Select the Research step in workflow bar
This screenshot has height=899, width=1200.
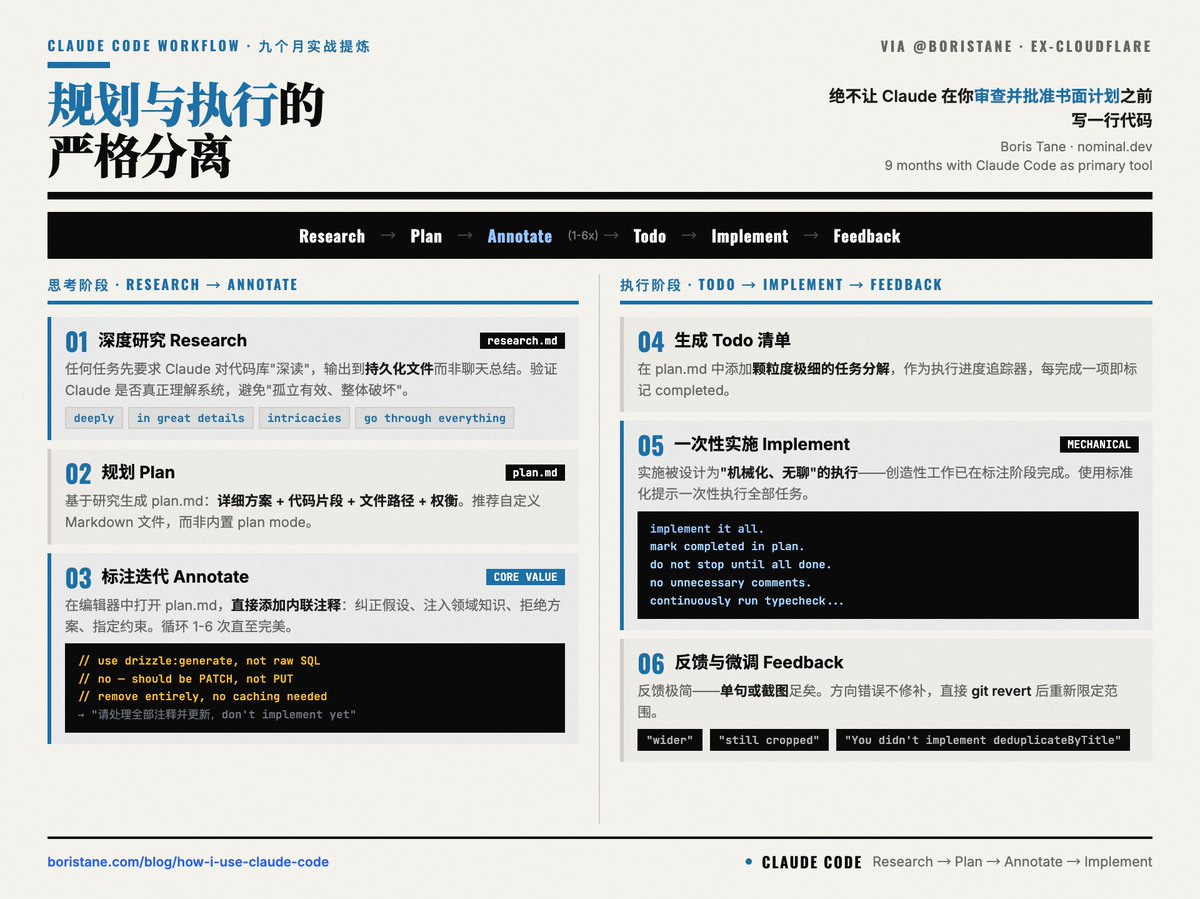coord(332,236)
